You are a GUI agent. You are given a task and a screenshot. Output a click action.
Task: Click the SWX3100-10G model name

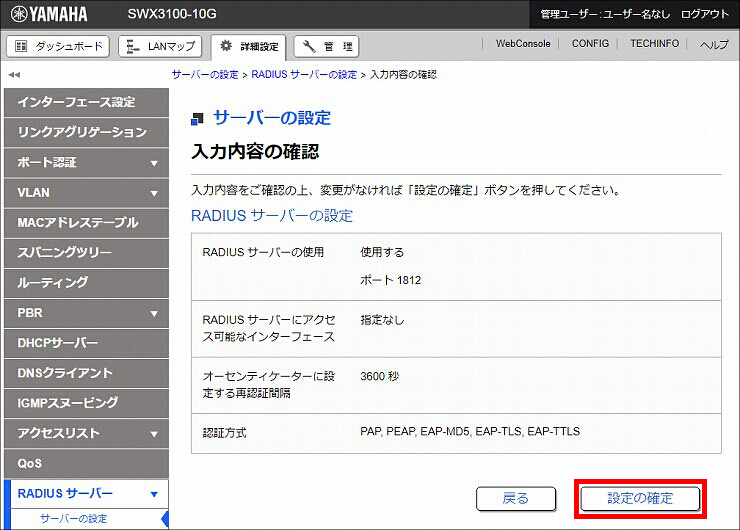(172, 14)
